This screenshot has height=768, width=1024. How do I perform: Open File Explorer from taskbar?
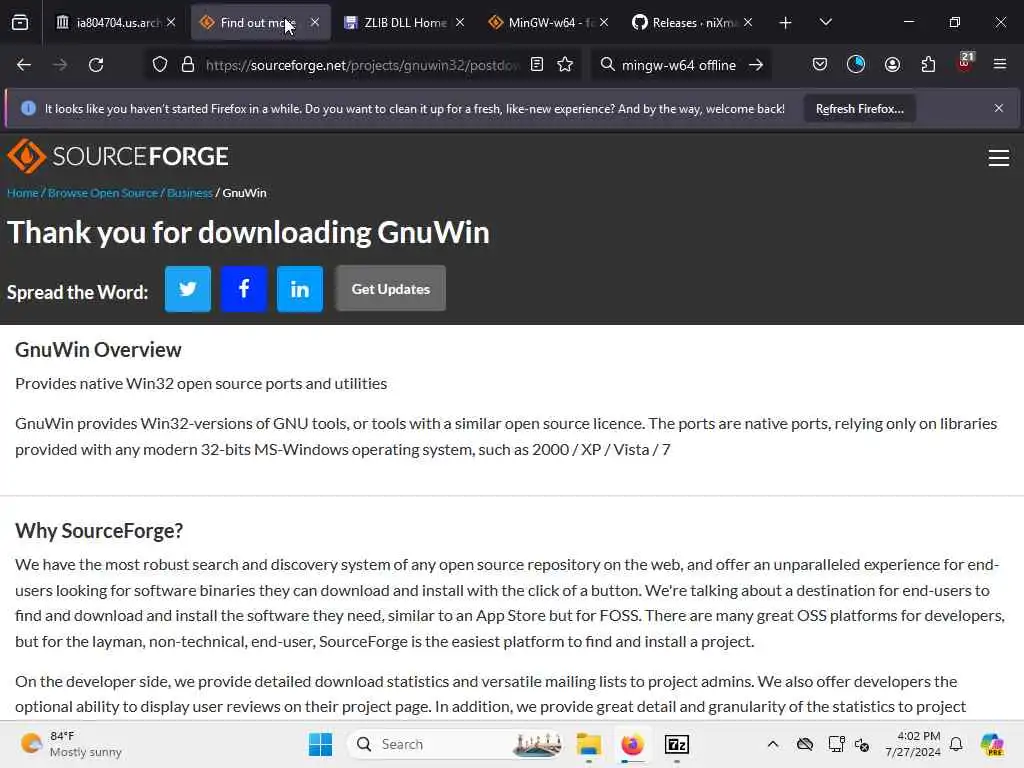point(588,744)
